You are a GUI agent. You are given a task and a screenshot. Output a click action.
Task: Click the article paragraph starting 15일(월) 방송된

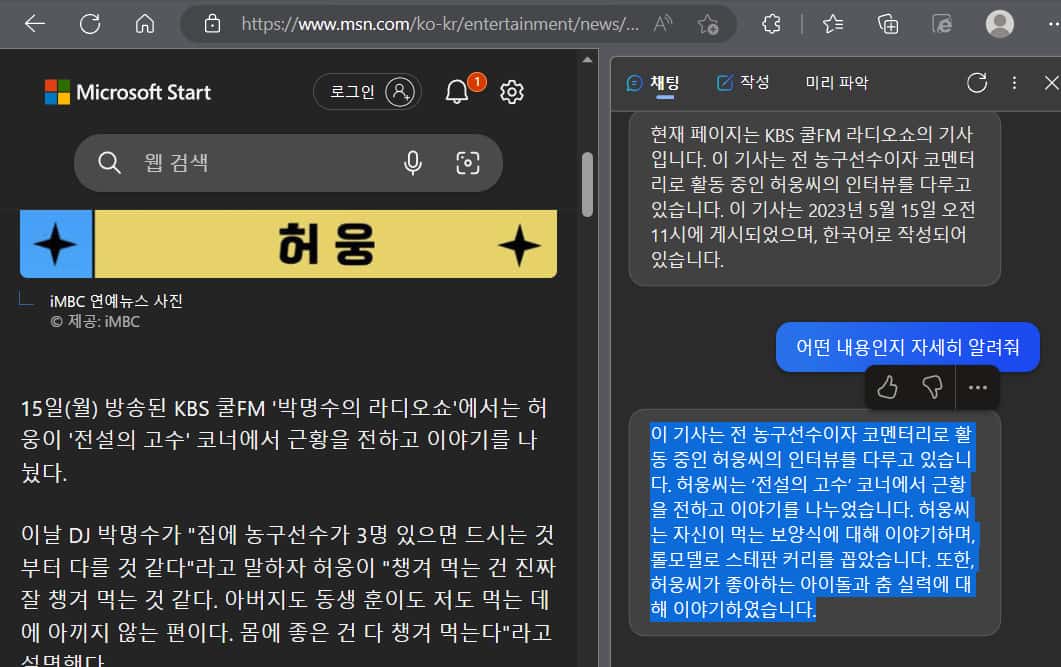(284, 440)
